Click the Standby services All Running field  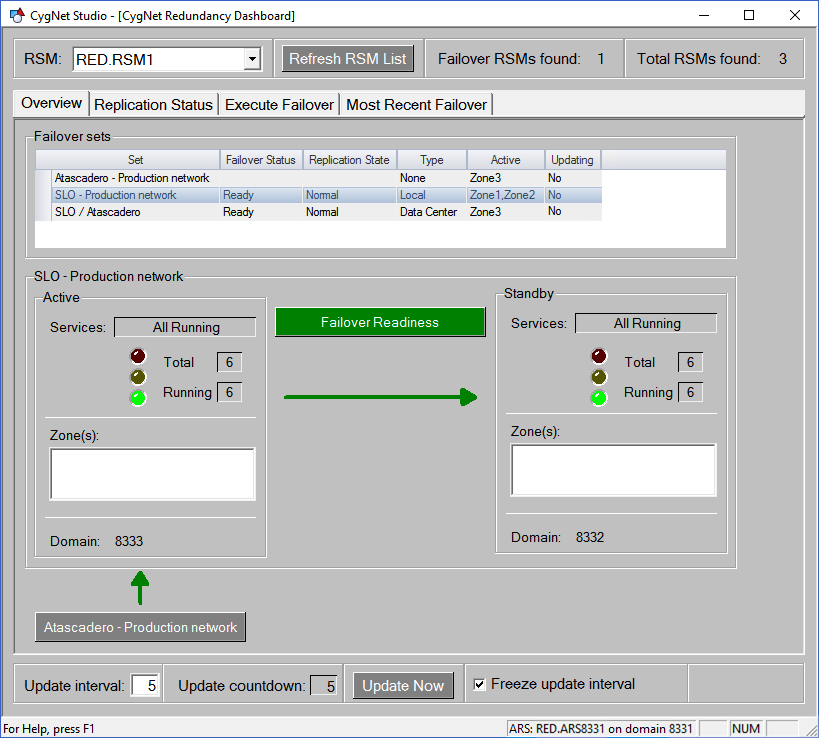[x=646, y=323]
